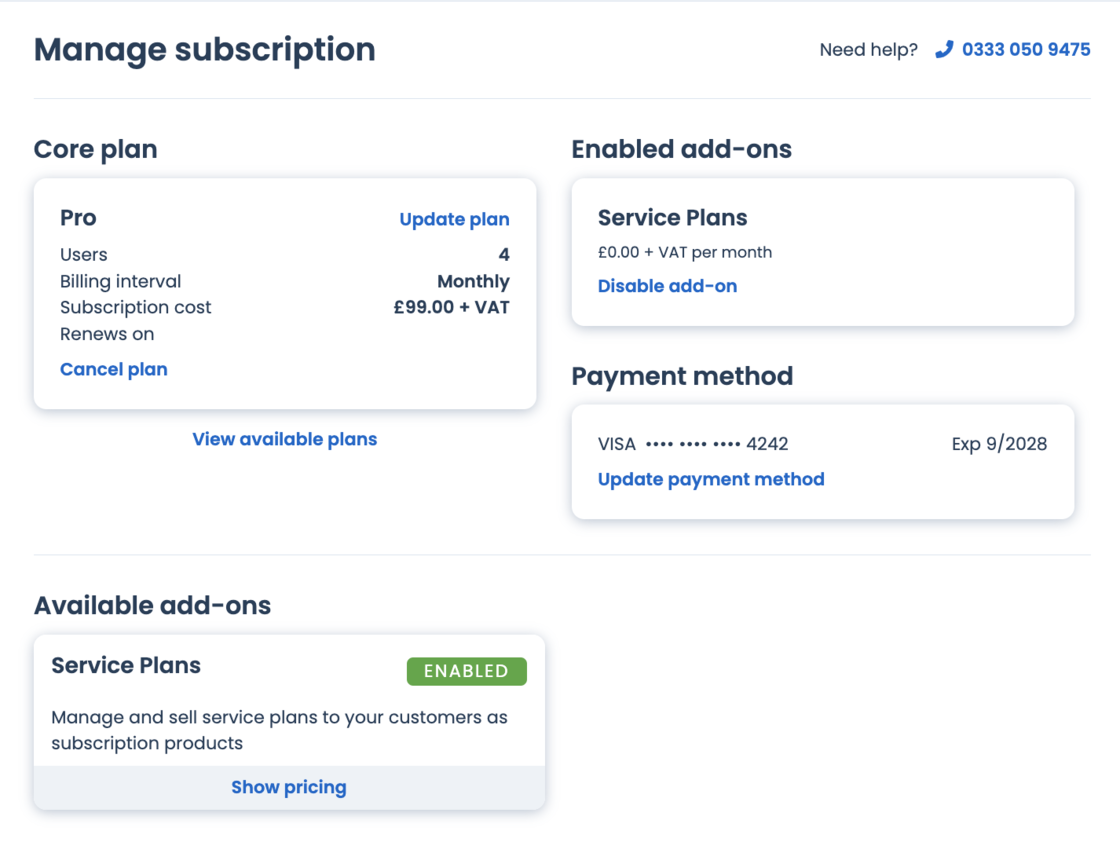
Task: Click the VISA card number ending 4242
Action: coord(693,444)
